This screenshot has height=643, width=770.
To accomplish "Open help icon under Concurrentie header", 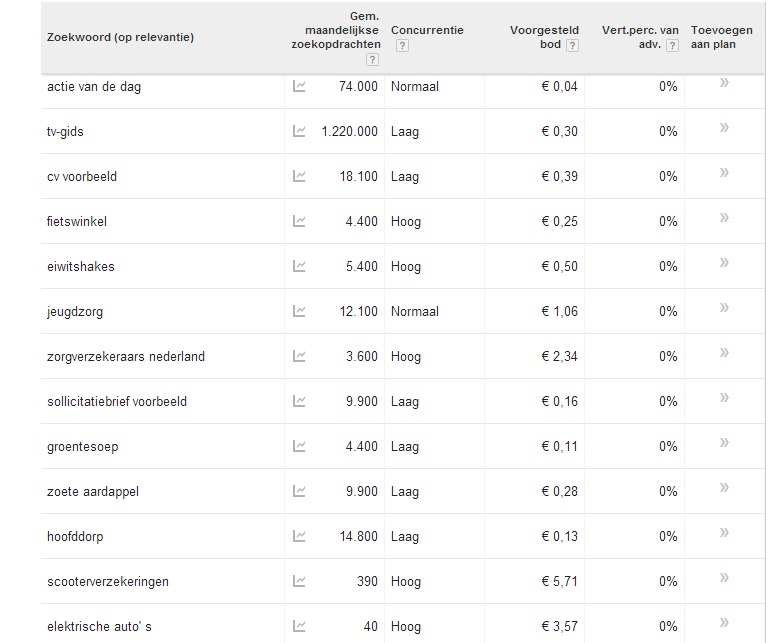I will [402, 46].
